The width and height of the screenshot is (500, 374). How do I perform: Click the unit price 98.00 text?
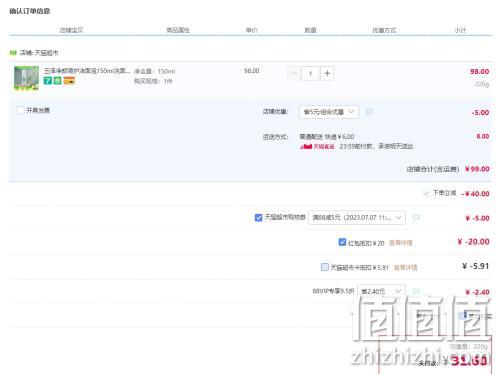pyautogui.click(x=251, y=71)
